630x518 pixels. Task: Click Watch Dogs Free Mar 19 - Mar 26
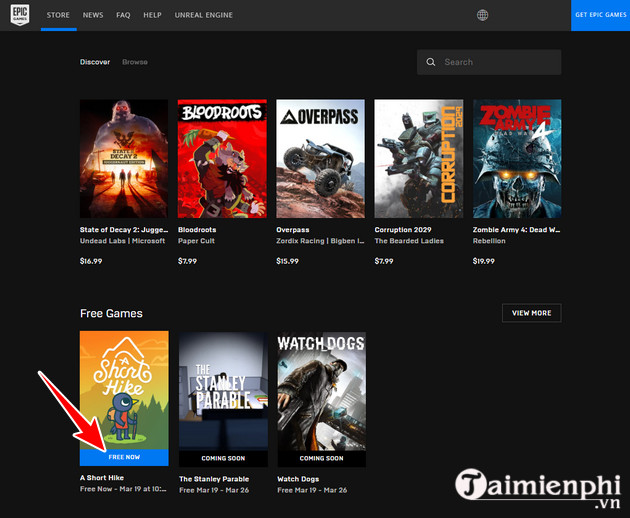pyautogui.click(x=312, y=490)
